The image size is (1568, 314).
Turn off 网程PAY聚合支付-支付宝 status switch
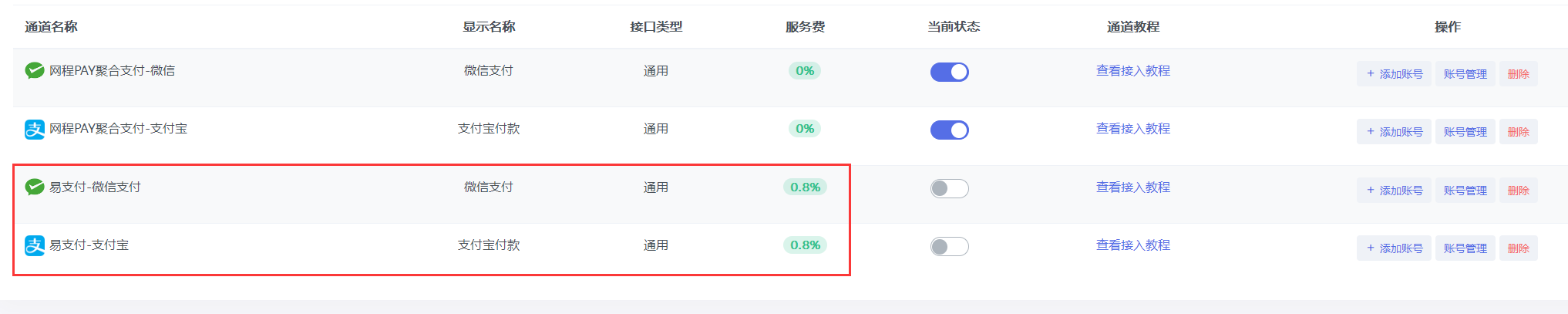pyautogui.click(x=949, y=130)
